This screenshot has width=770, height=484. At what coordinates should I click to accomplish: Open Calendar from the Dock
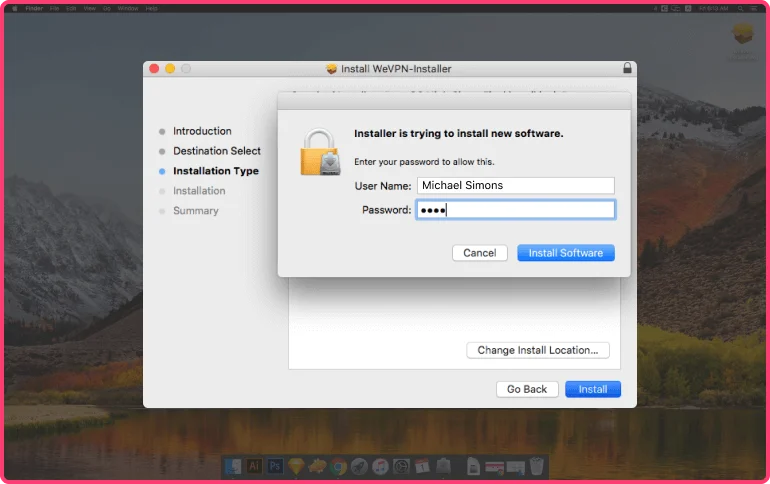pos(422,465)
